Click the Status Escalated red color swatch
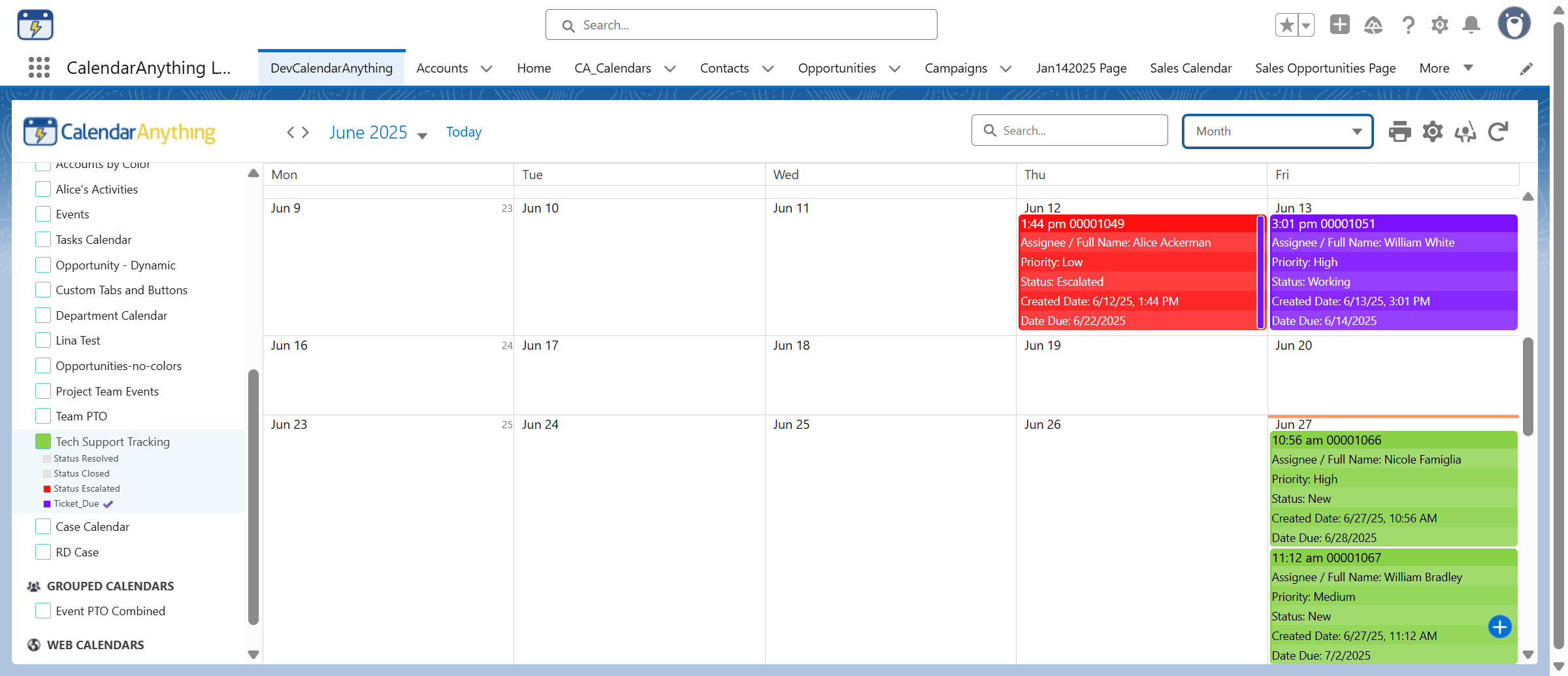 pos(47,489)
